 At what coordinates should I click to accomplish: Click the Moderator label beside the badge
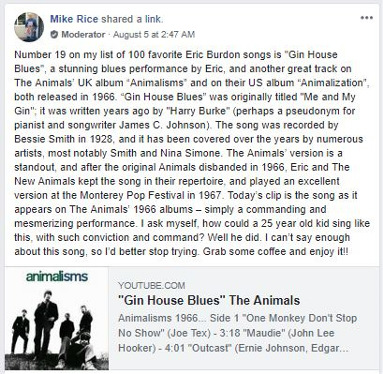click(83, 34)
